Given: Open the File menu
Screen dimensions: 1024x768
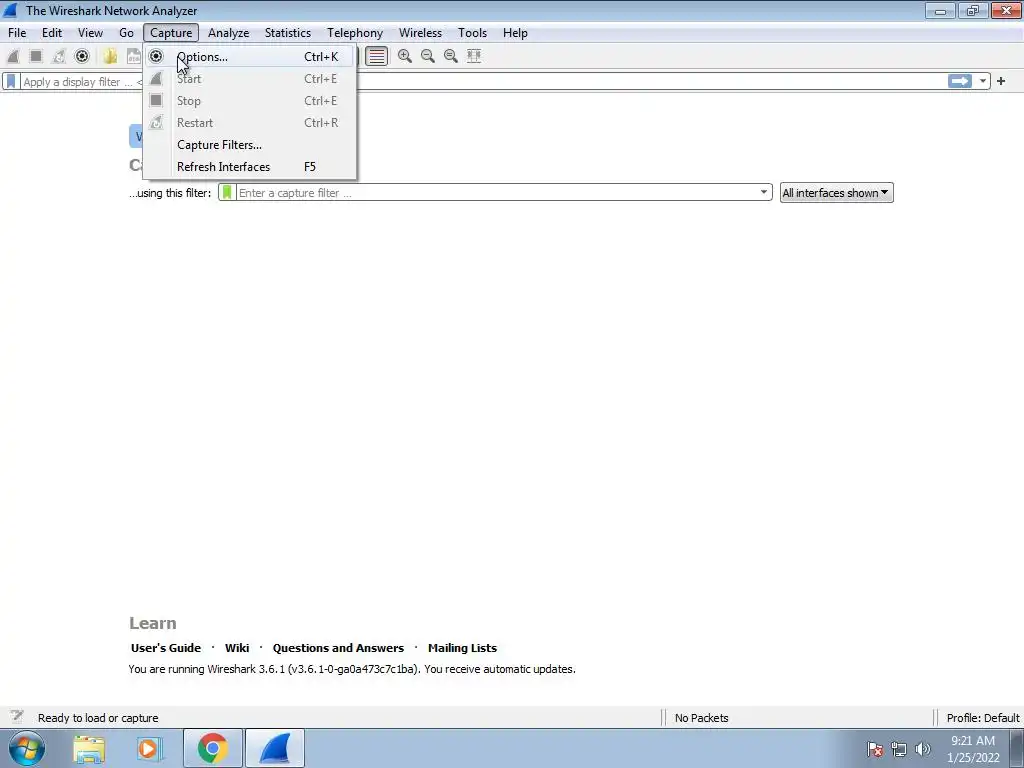Looking at the screenshot, I should point(17,33).
